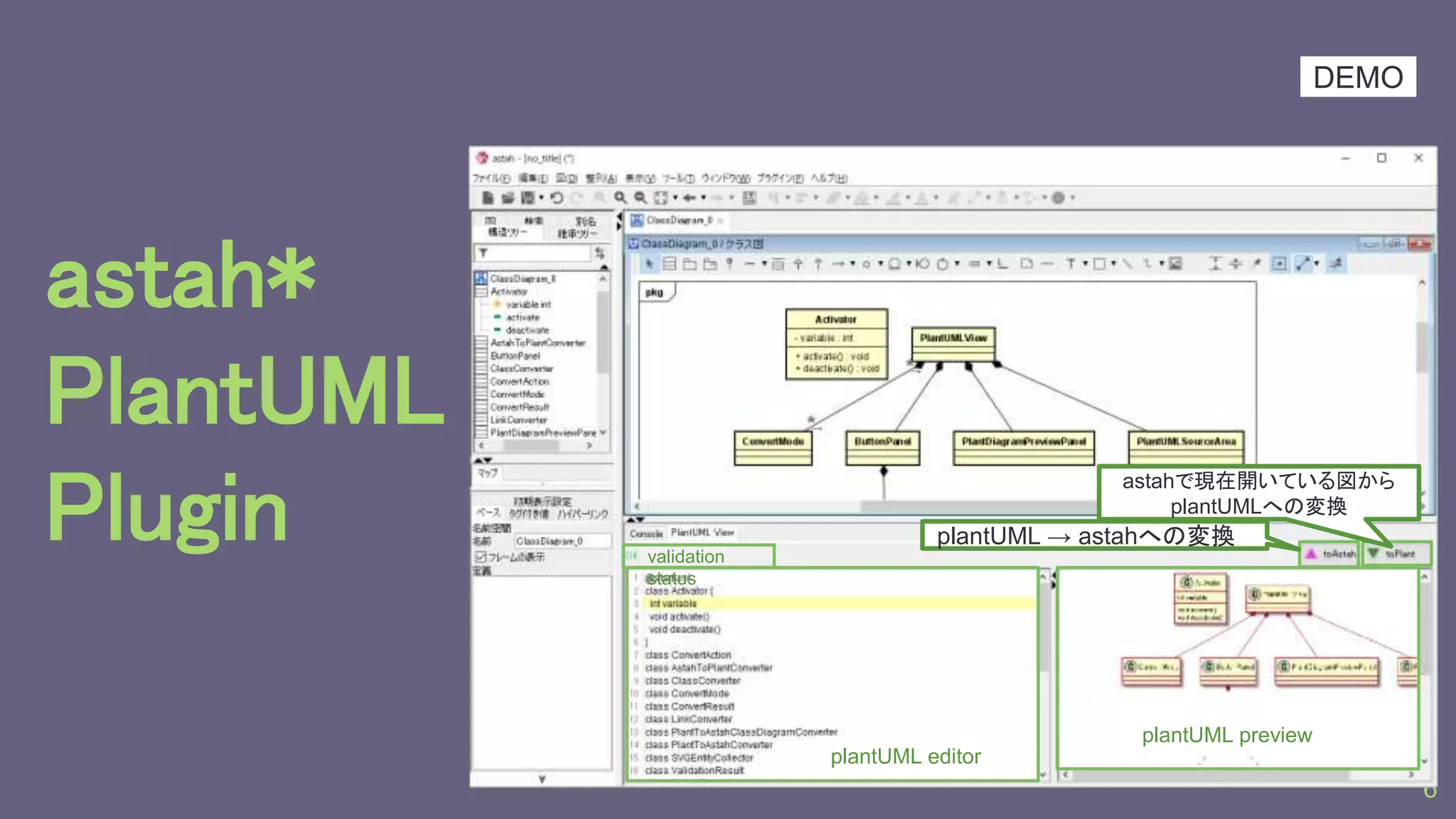Collapse the ClassDiagram_0 tree root node
This screenshot has height=819, width=1456.
[481, 279]
